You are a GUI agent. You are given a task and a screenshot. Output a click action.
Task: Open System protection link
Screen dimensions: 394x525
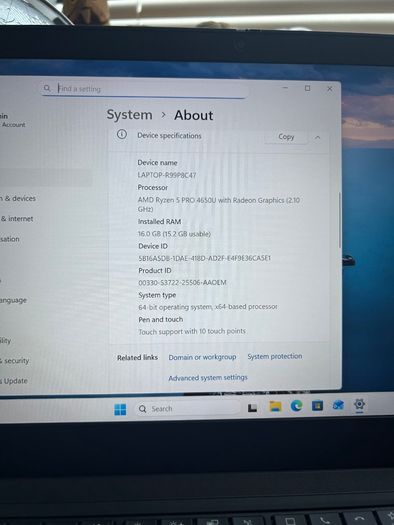tap(275, 356)
